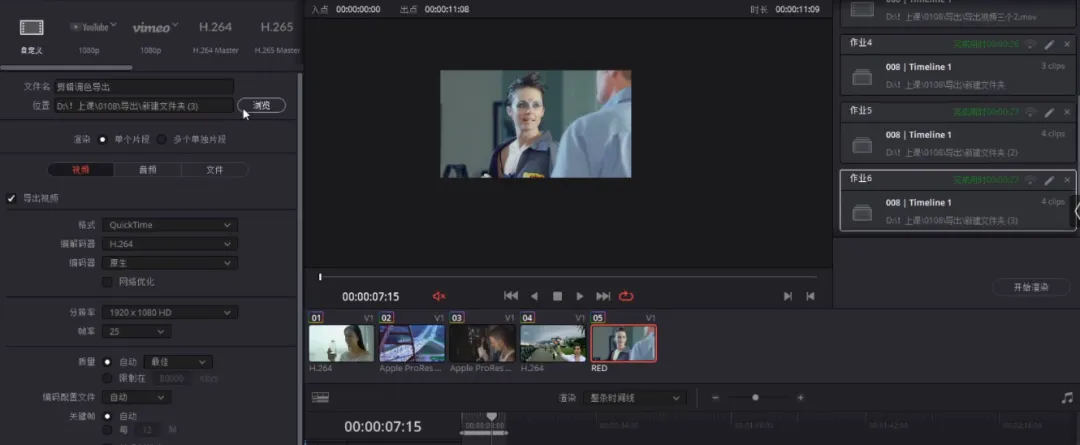Click the timeline playhead marker

click(491, 417)
